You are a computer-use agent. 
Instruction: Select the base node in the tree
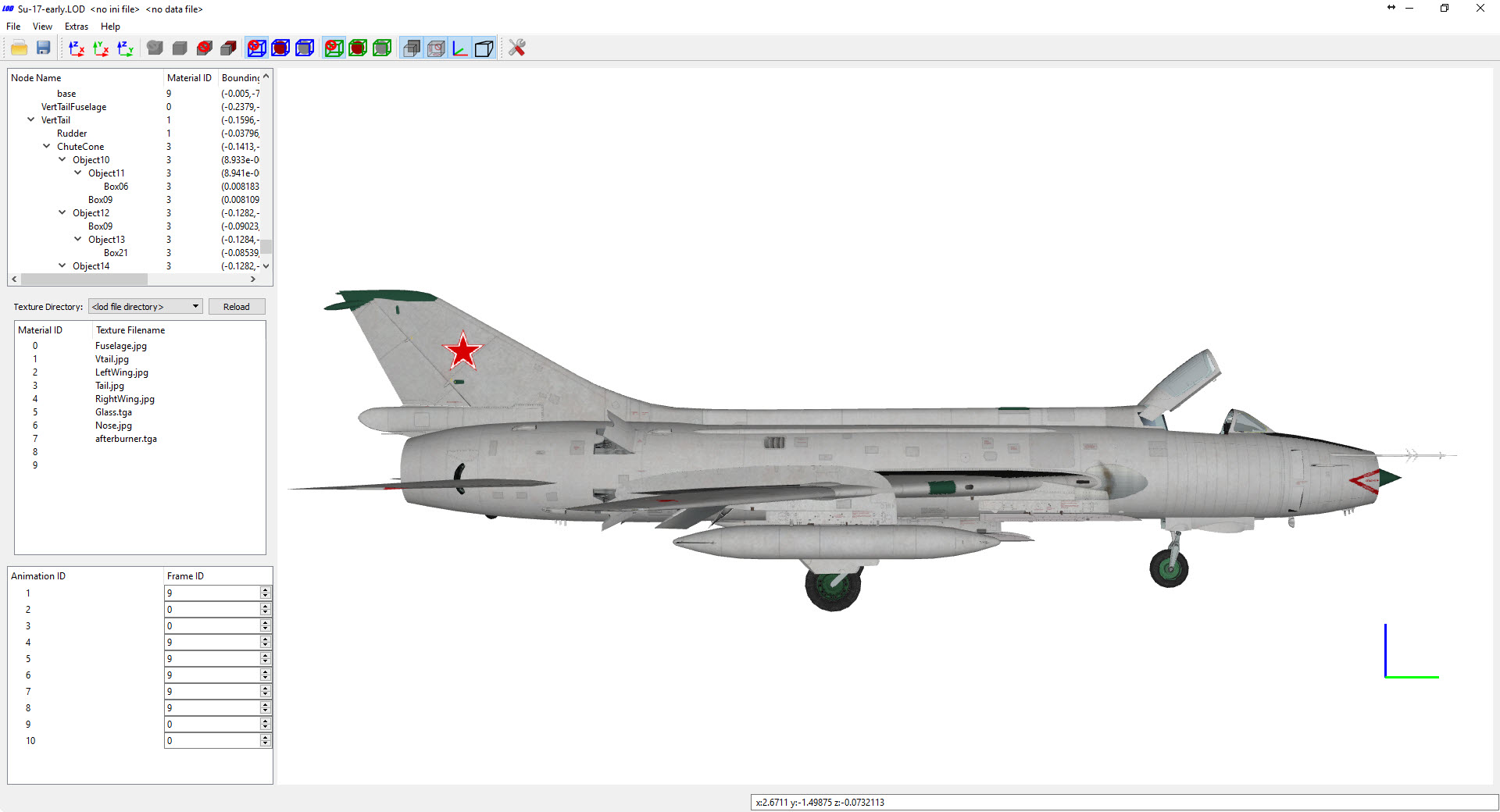[x=66, y=94]
